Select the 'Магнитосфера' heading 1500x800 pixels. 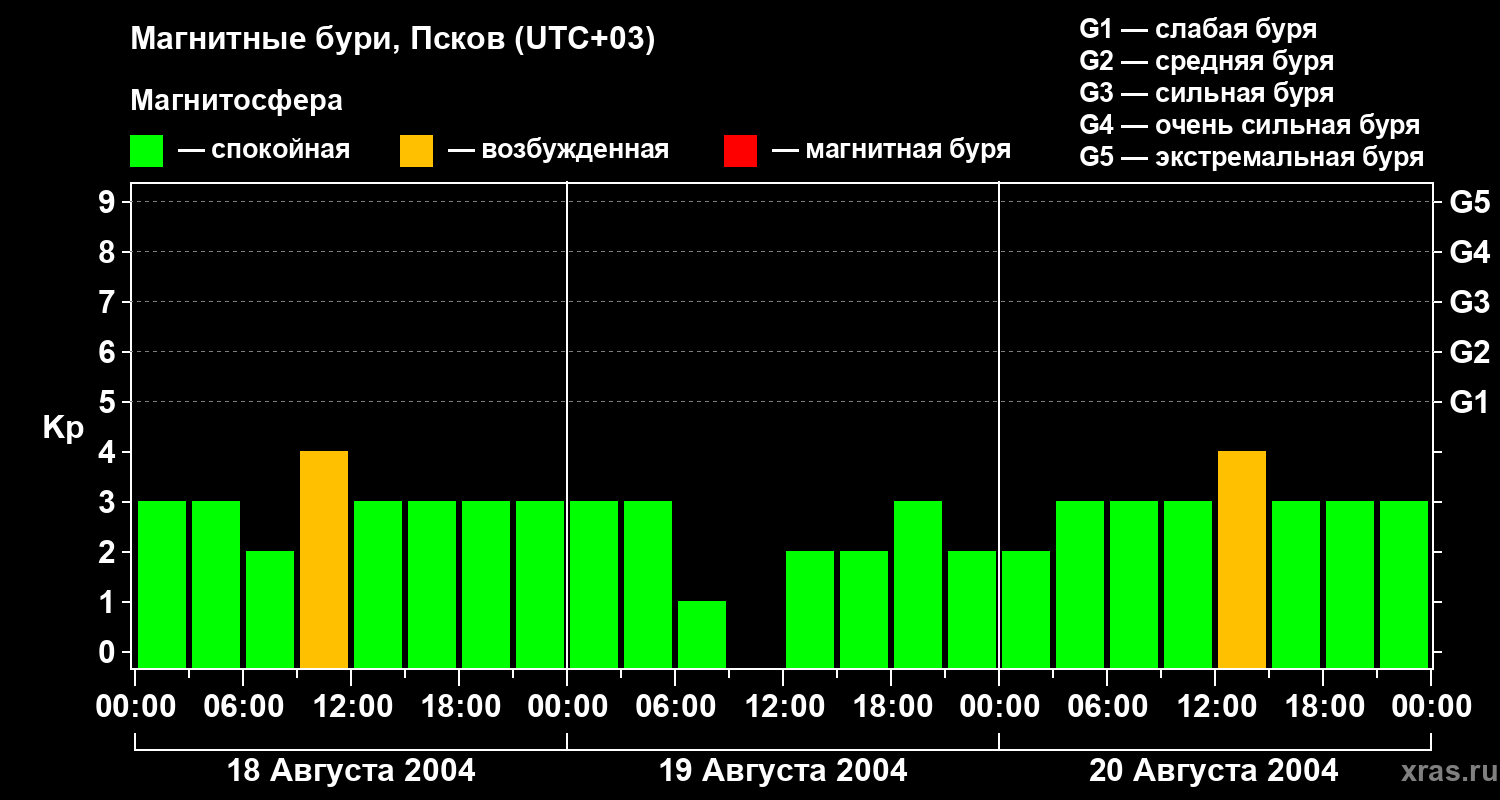(236, 101)
